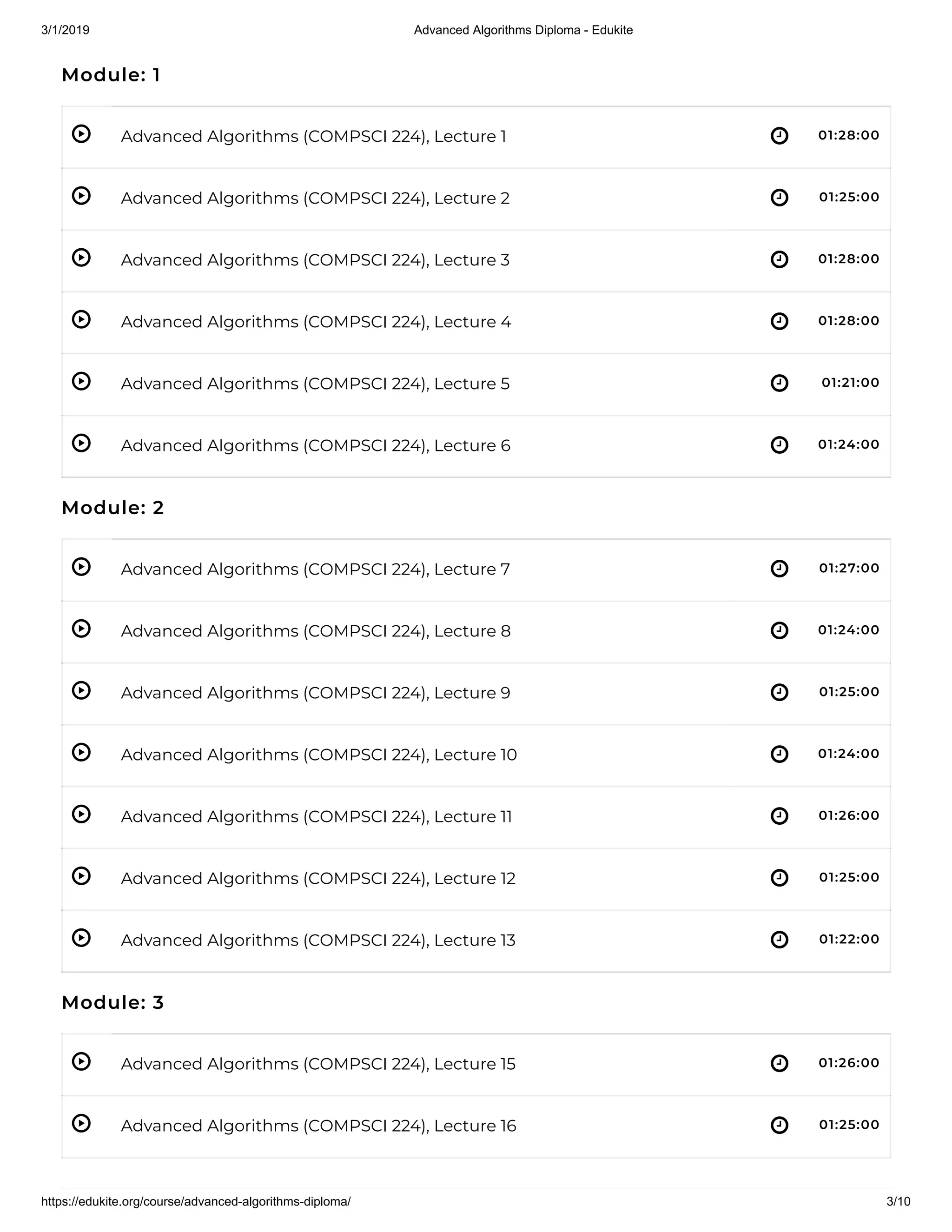Click the 01:21:00 duration for Lecture 5
Viewport: 952px width, 1232px height.
coord(850,383)
